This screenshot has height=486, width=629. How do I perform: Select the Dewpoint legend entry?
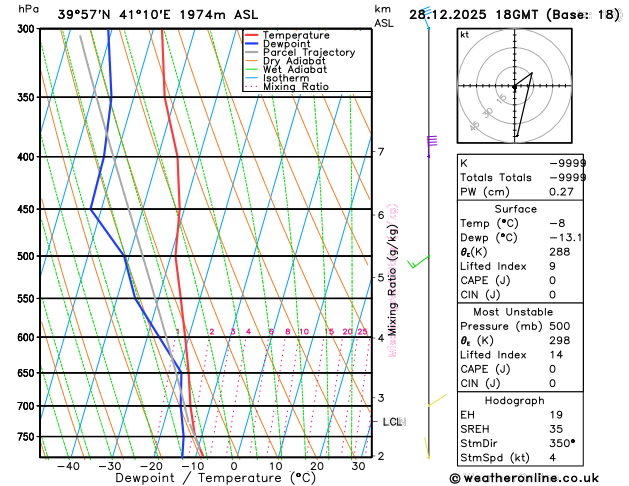[290, 44]
